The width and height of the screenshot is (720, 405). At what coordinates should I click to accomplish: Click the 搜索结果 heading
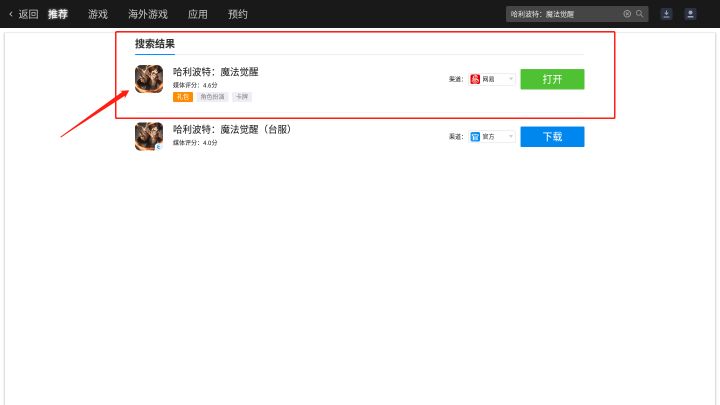(155, 44)
